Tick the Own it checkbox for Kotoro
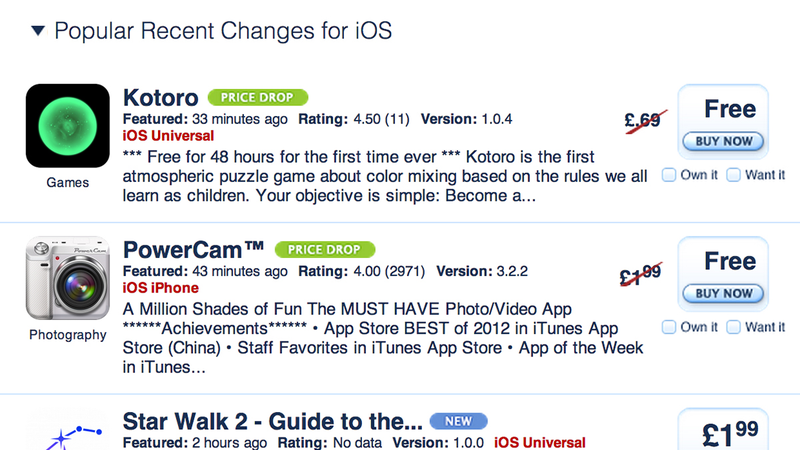 pyautogui.click(x=669, y=175)
